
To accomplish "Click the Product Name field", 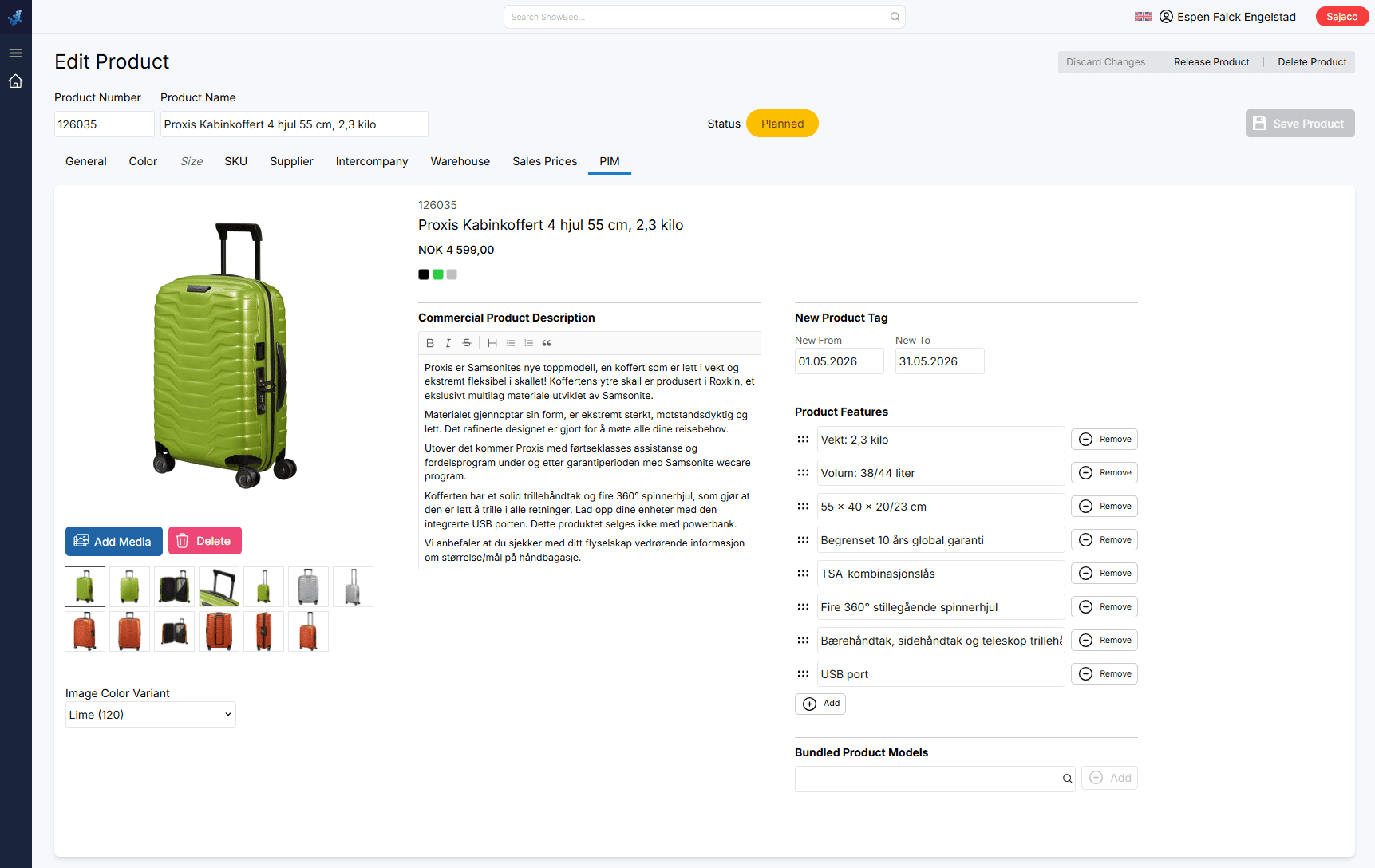I will click(294, 124).
